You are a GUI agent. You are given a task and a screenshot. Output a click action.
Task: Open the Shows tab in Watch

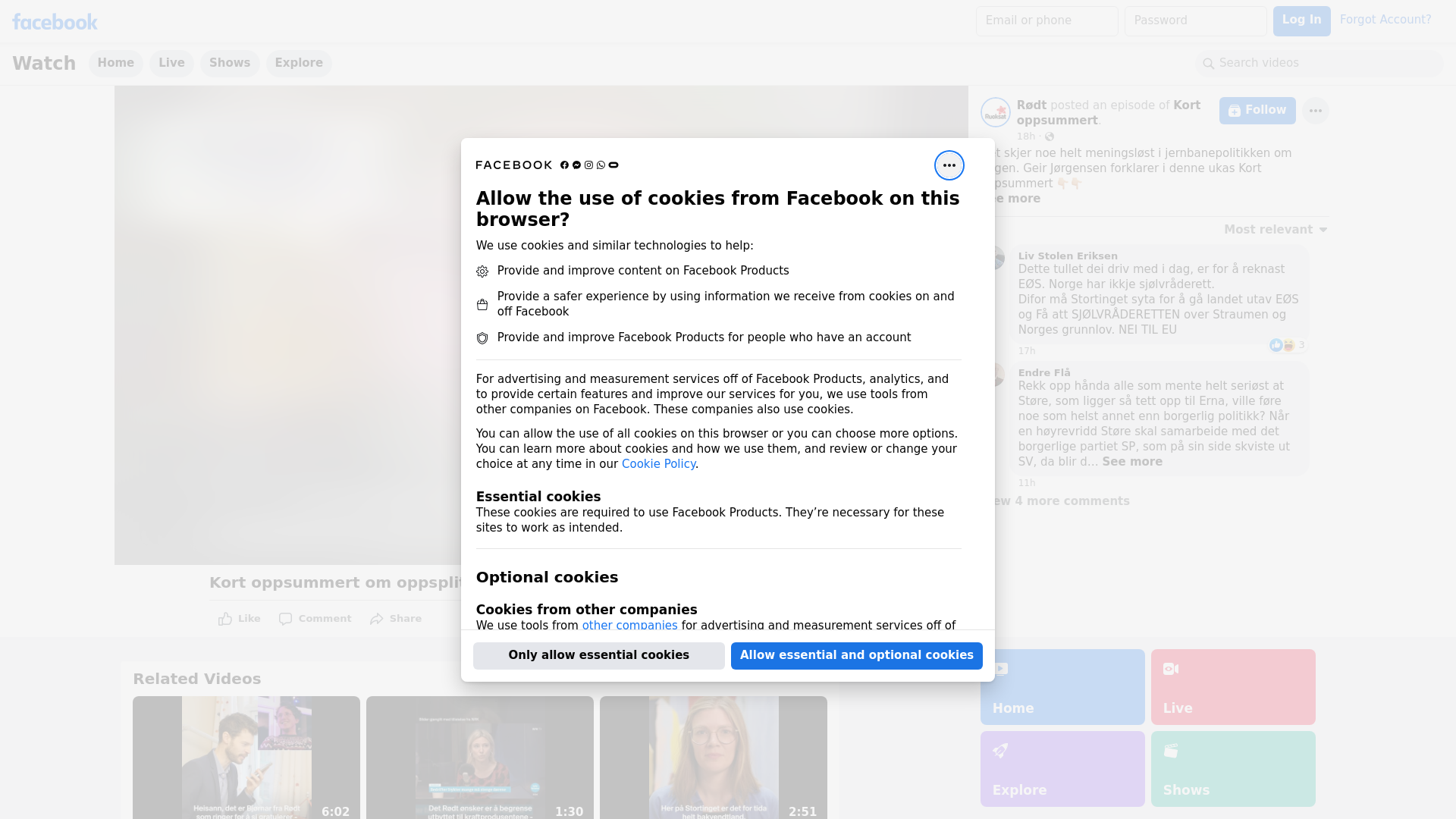230,63
